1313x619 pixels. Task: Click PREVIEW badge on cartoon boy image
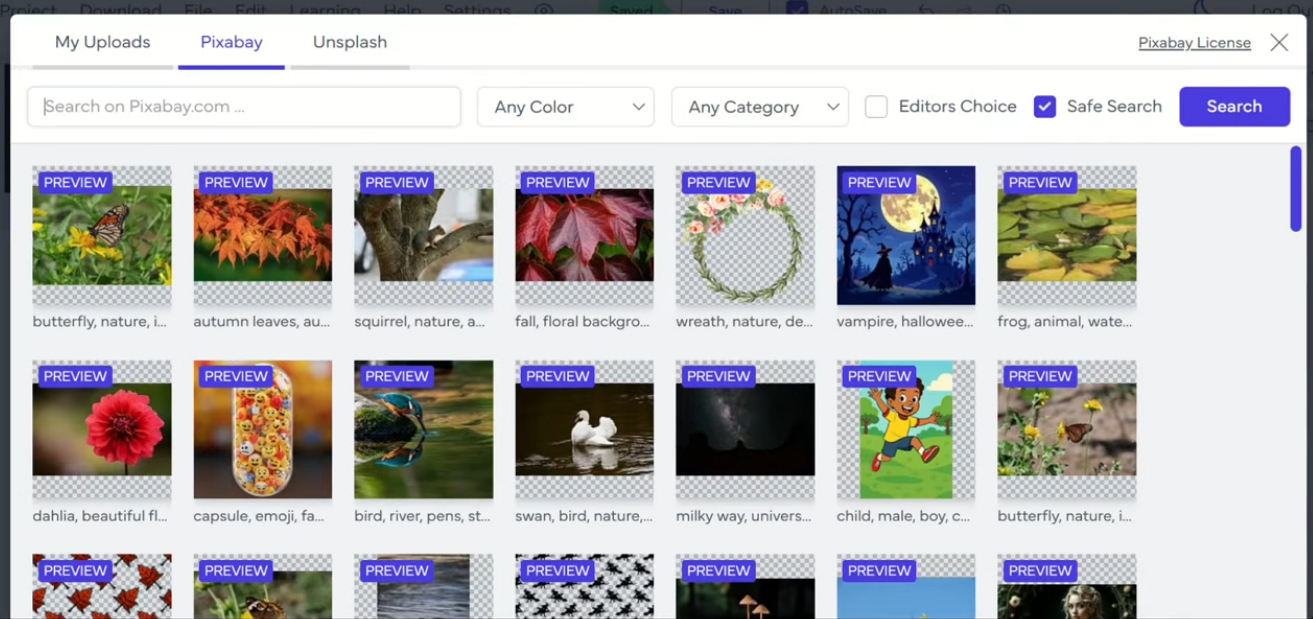click(x=879, y=376)
